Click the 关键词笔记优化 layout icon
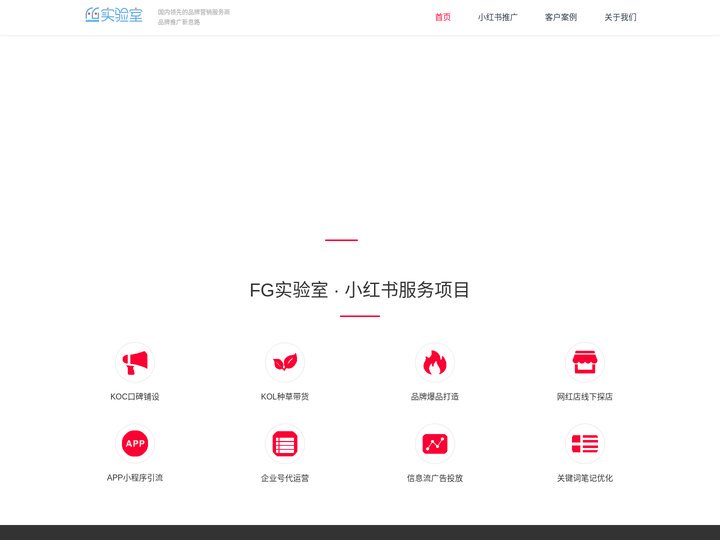Screen dimensions: 720x540 tap(585, 444)
